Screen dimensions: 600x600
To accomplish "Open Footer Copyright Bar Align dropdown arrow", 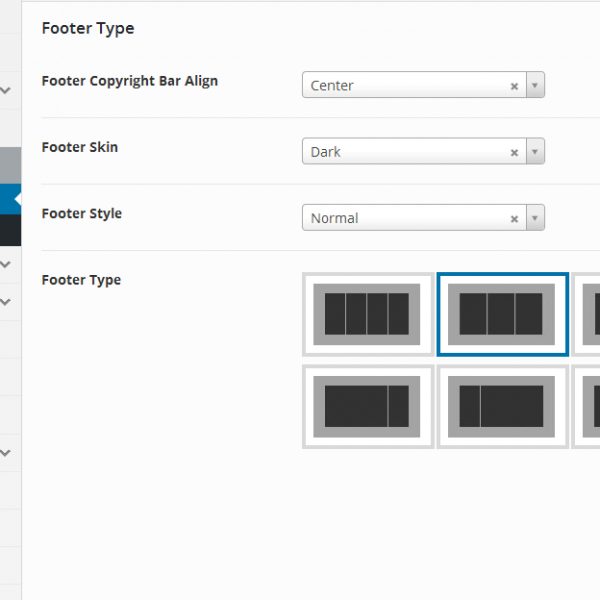I will point(535,86).
